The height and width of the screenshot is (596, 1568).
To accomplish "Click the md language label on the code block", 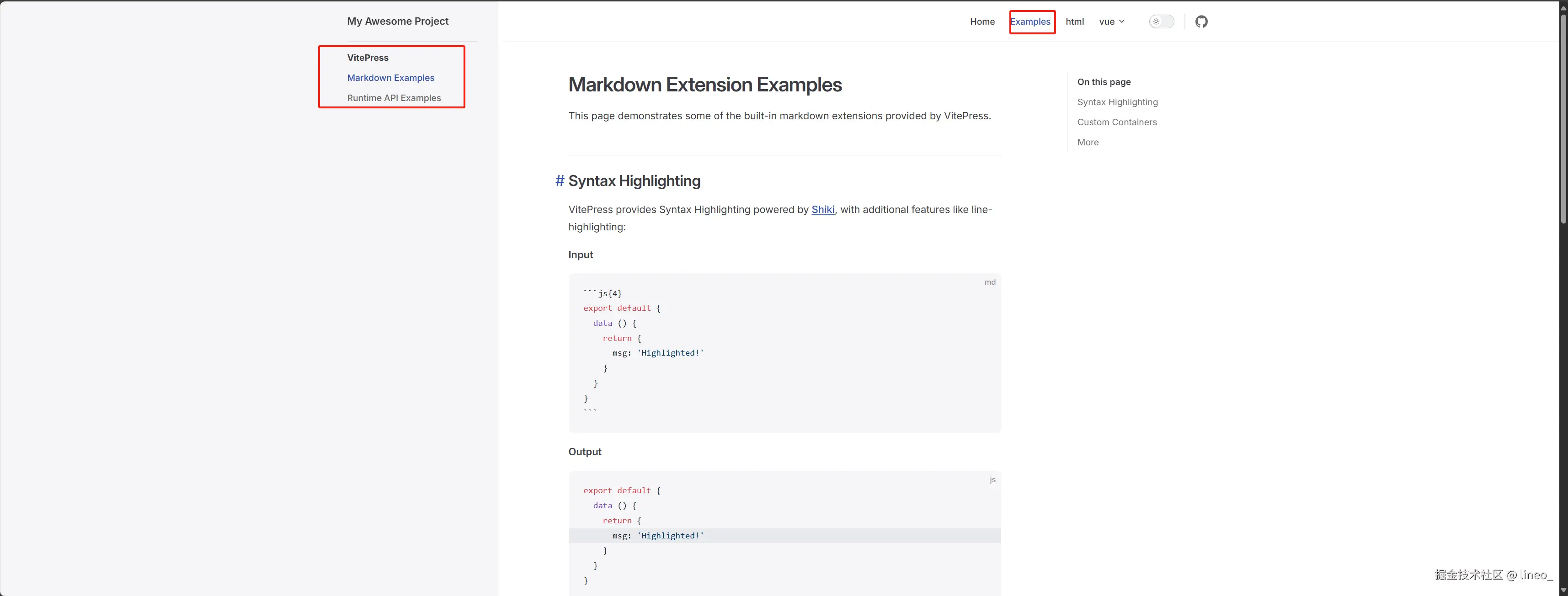I will tap(990, 282).
